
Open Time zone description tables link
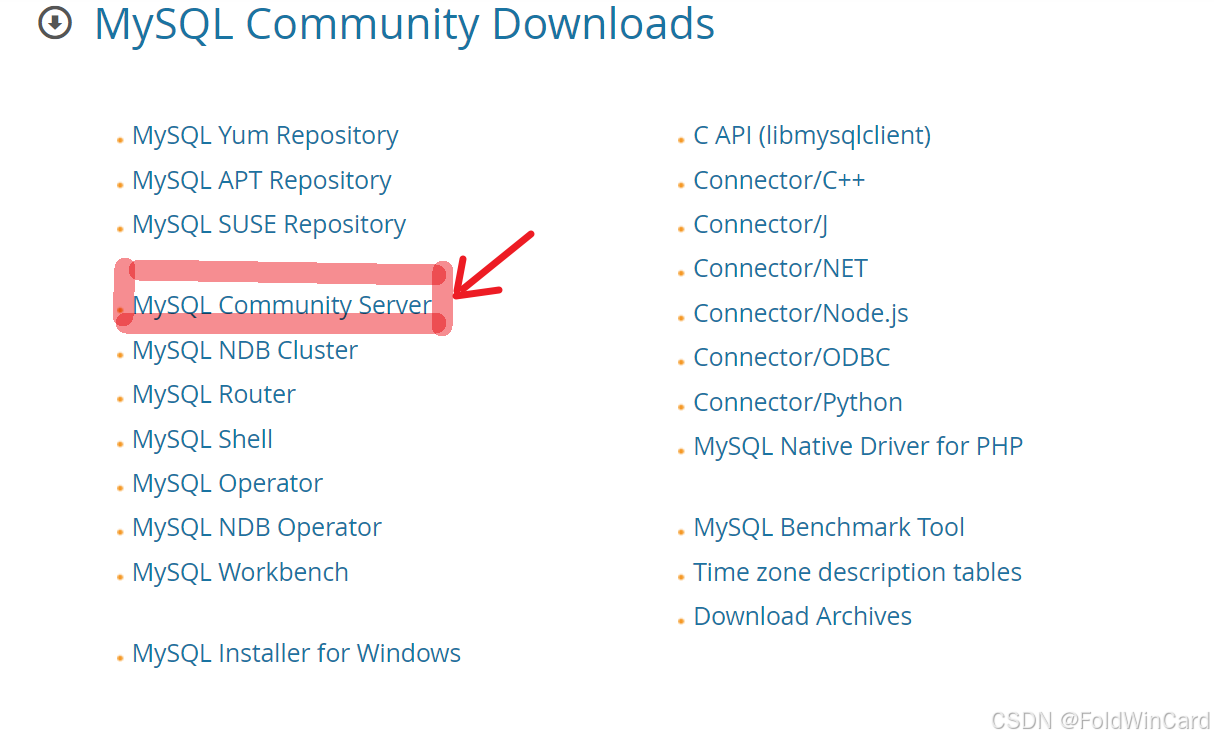[858, 572]
